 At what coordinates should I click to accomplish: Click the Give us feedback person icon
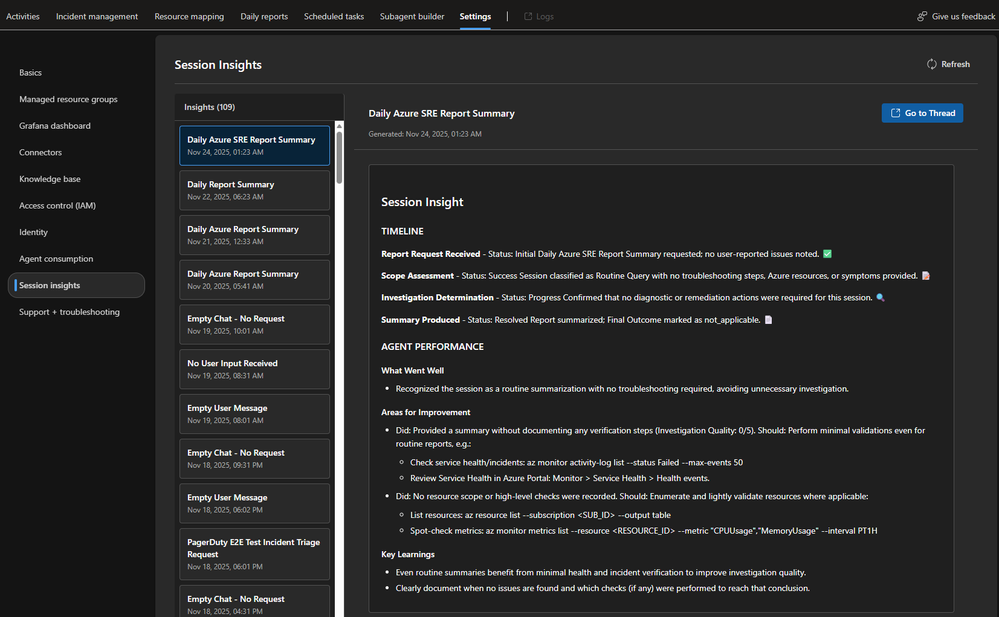[922, 17]
